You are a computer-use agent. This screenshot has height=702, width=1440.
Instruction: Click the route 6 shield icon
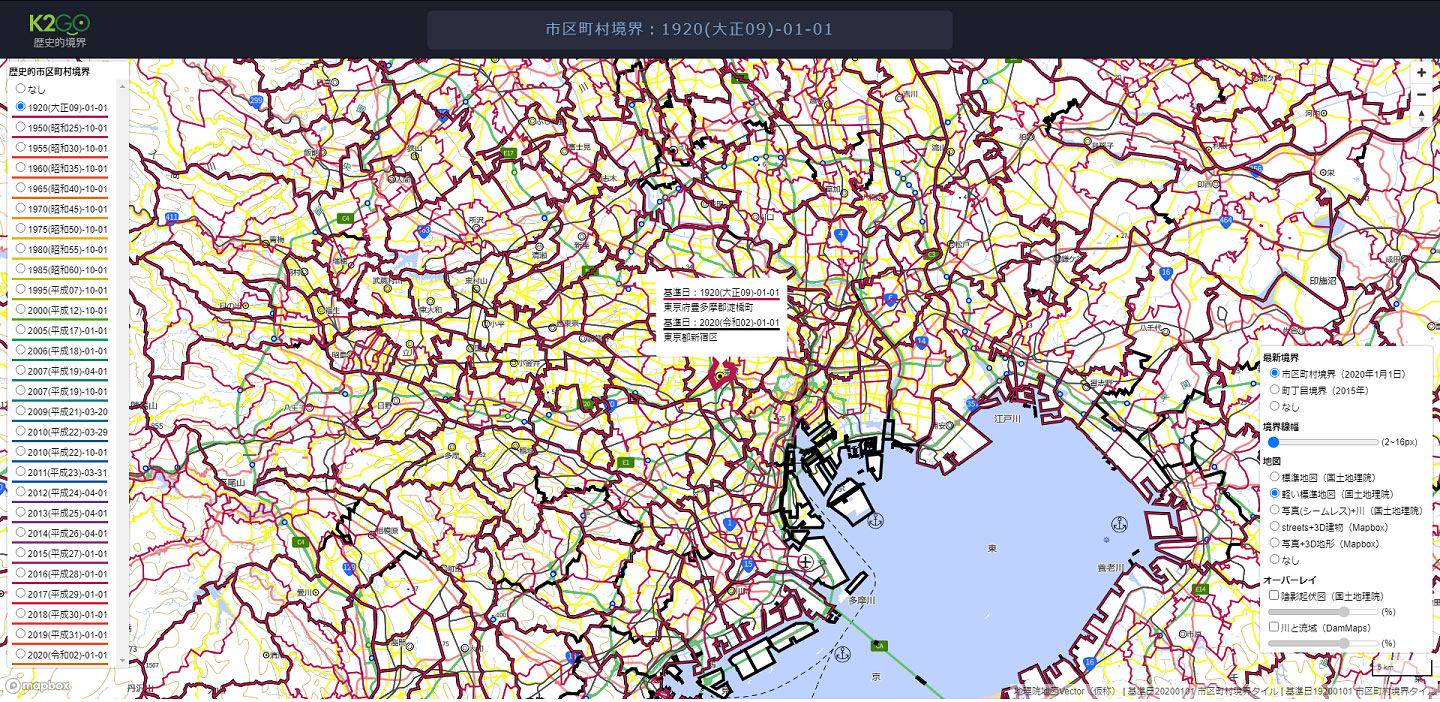(890, 299)
